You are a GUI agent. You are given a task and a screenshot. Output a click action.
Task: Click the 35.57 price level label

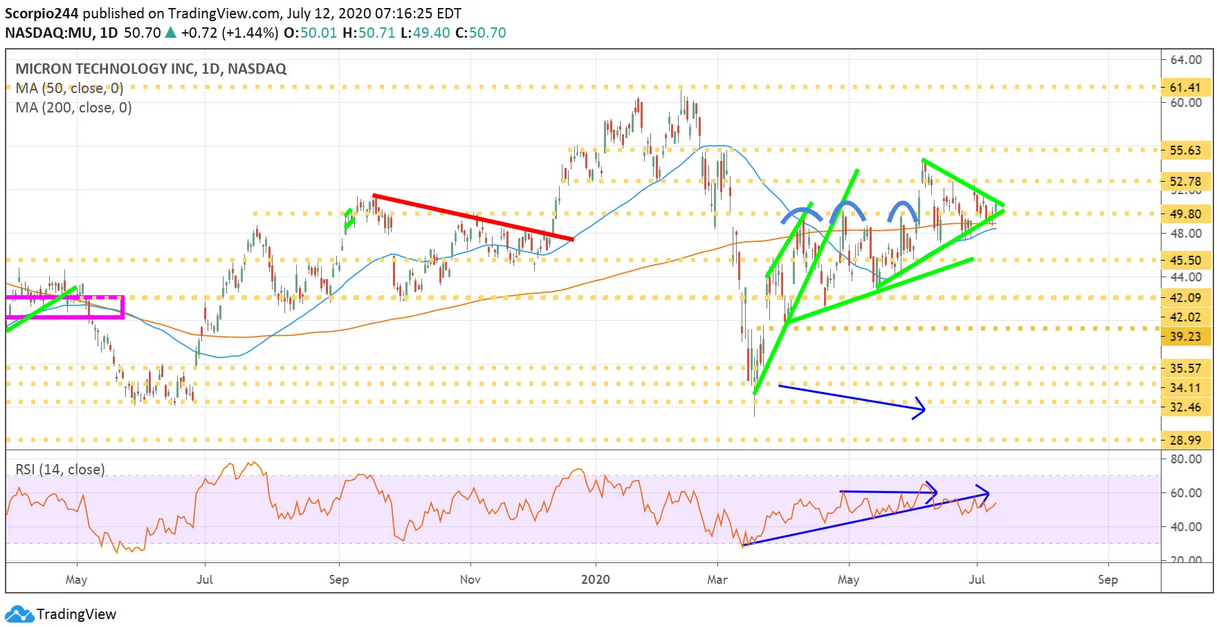(x=1186, y=367)
